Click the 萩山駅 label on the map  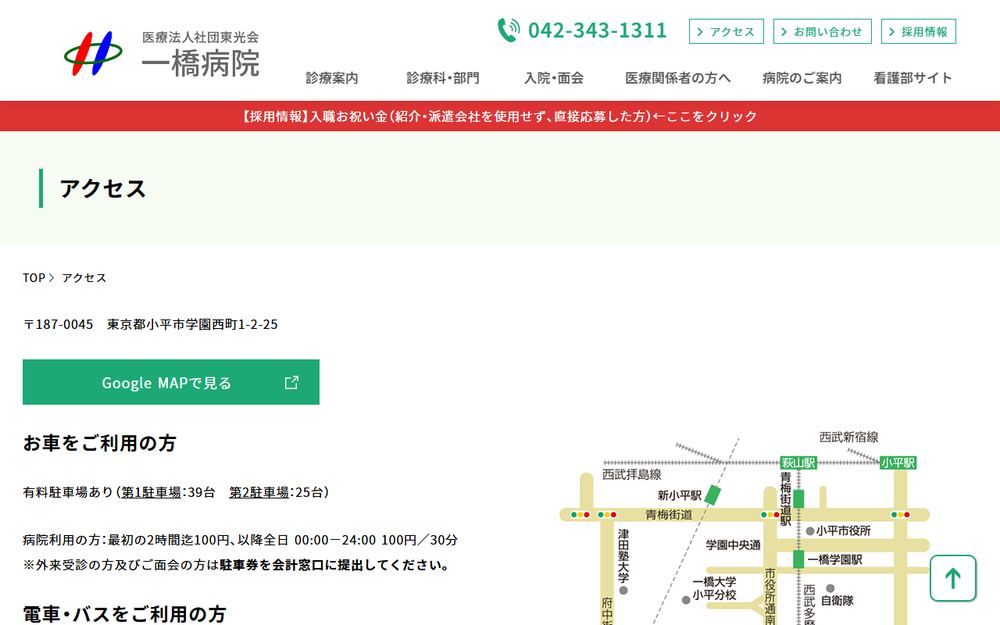click(798, 462)
